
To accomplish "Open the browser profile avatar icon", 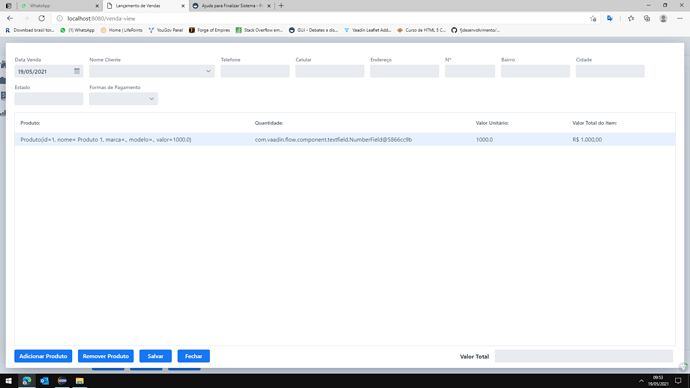I will (663, 18).
